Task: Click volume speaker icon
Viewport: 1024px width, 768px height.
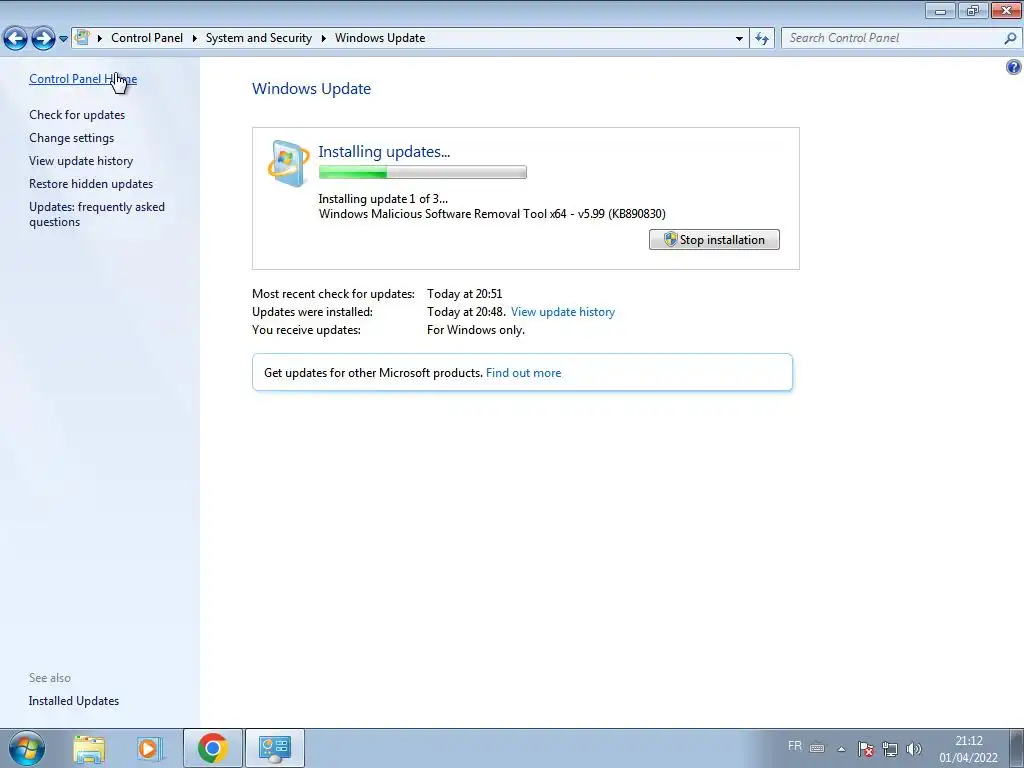Action: click(914, 749)
